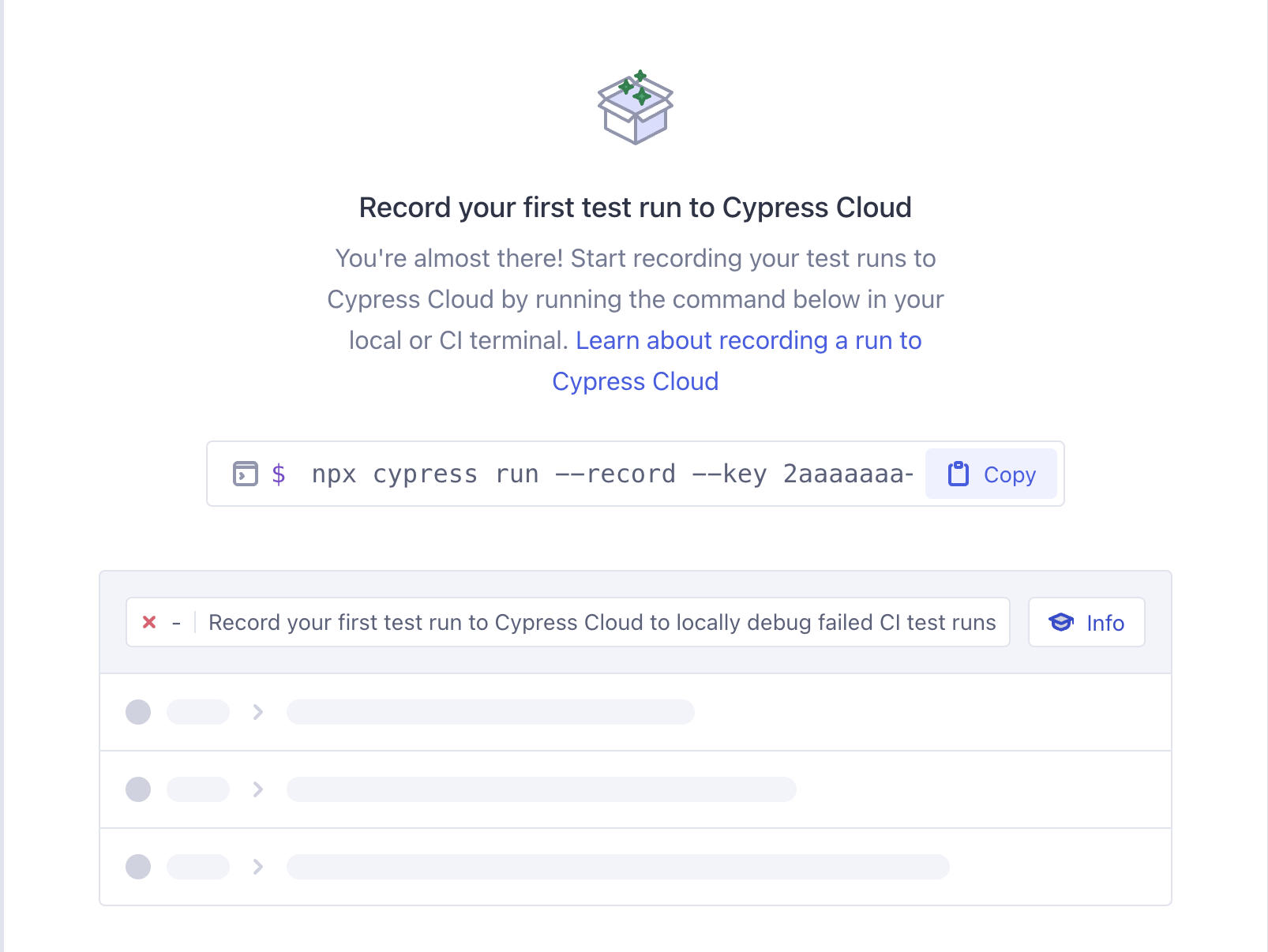This screenshot has width=1268, height=952.
Task: Expand the second placeholder row chevron
Action: [257, 789]
